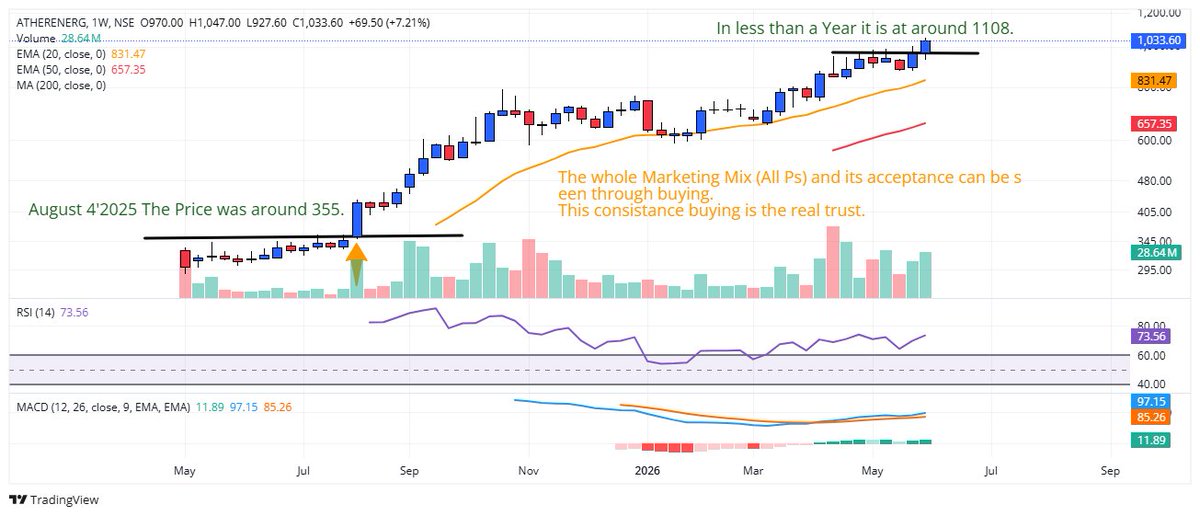Click the 480.00 price scale value
1200x516 pixels.
point(1157,181)
